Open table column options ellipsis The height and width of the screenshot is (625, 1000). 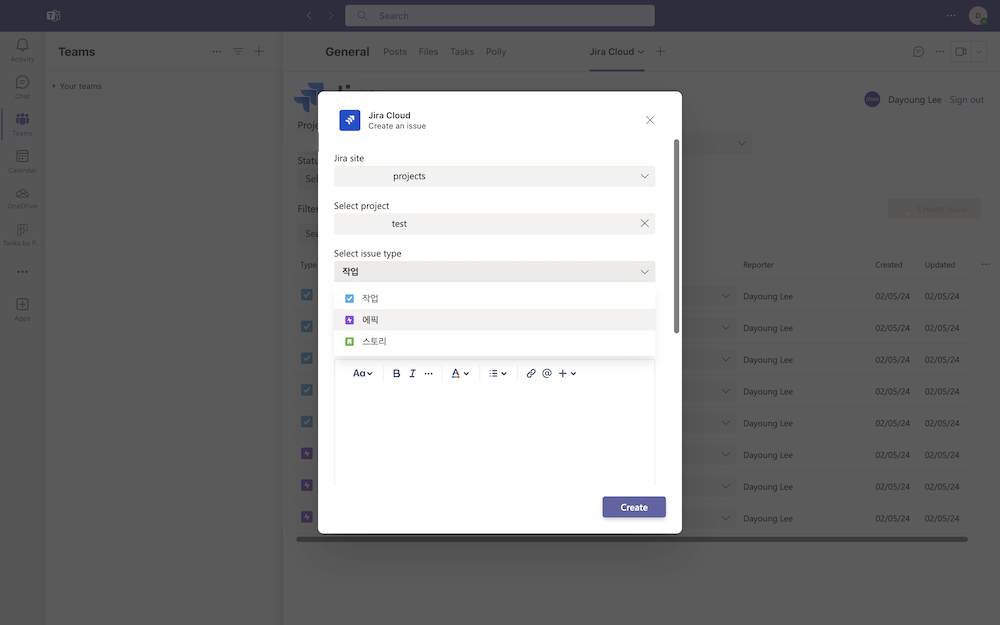tap(985, 264)
